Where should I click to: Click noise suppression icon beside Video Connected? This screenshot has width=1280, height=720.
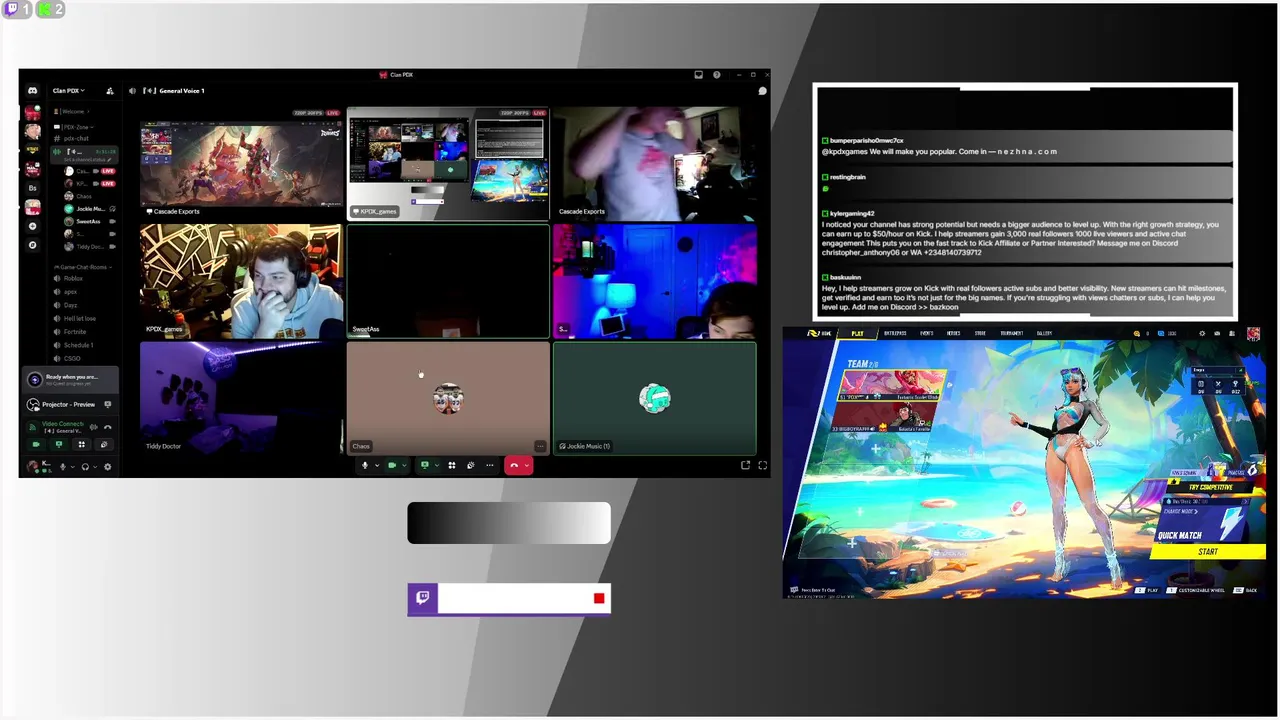pos(94,427)
